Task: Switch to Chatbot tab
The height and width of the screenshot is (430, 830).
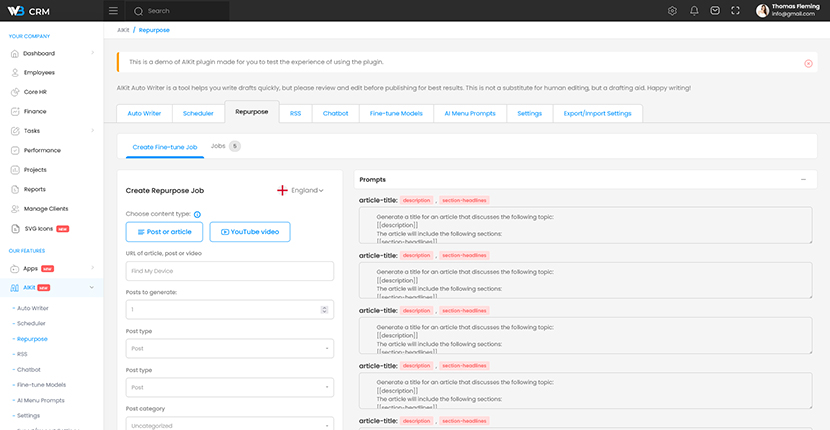Action: tap(336, 113)
